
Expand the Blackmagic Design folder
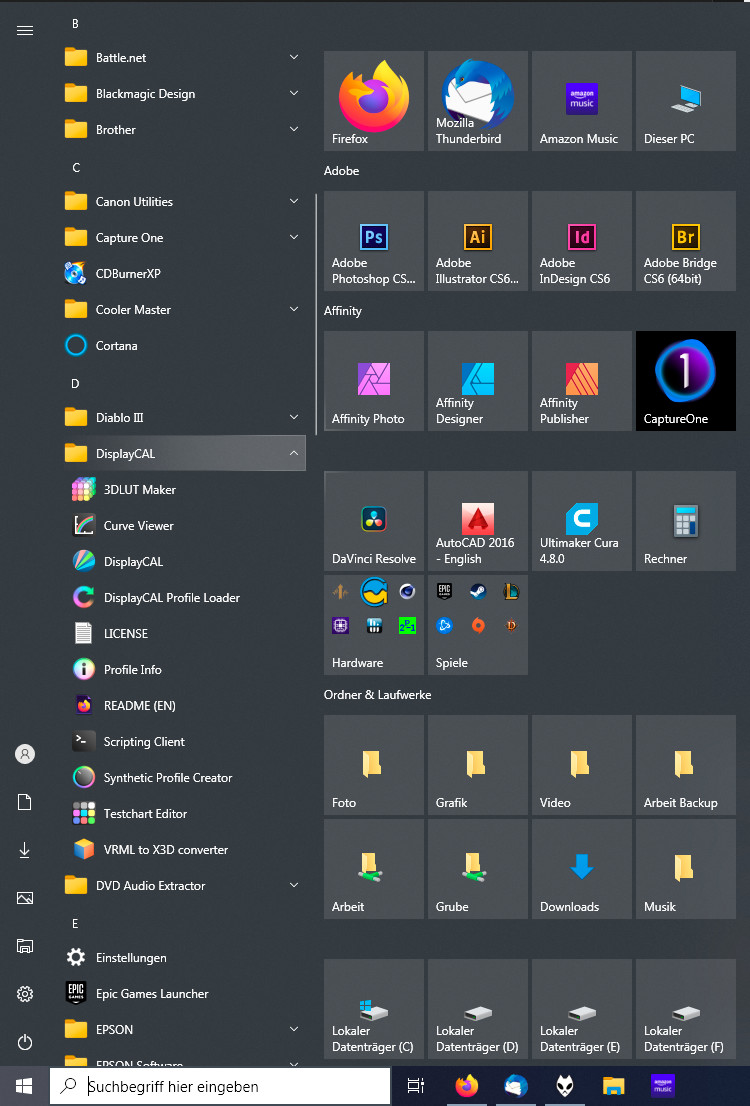pyautogui.click(x=185, y=94)
